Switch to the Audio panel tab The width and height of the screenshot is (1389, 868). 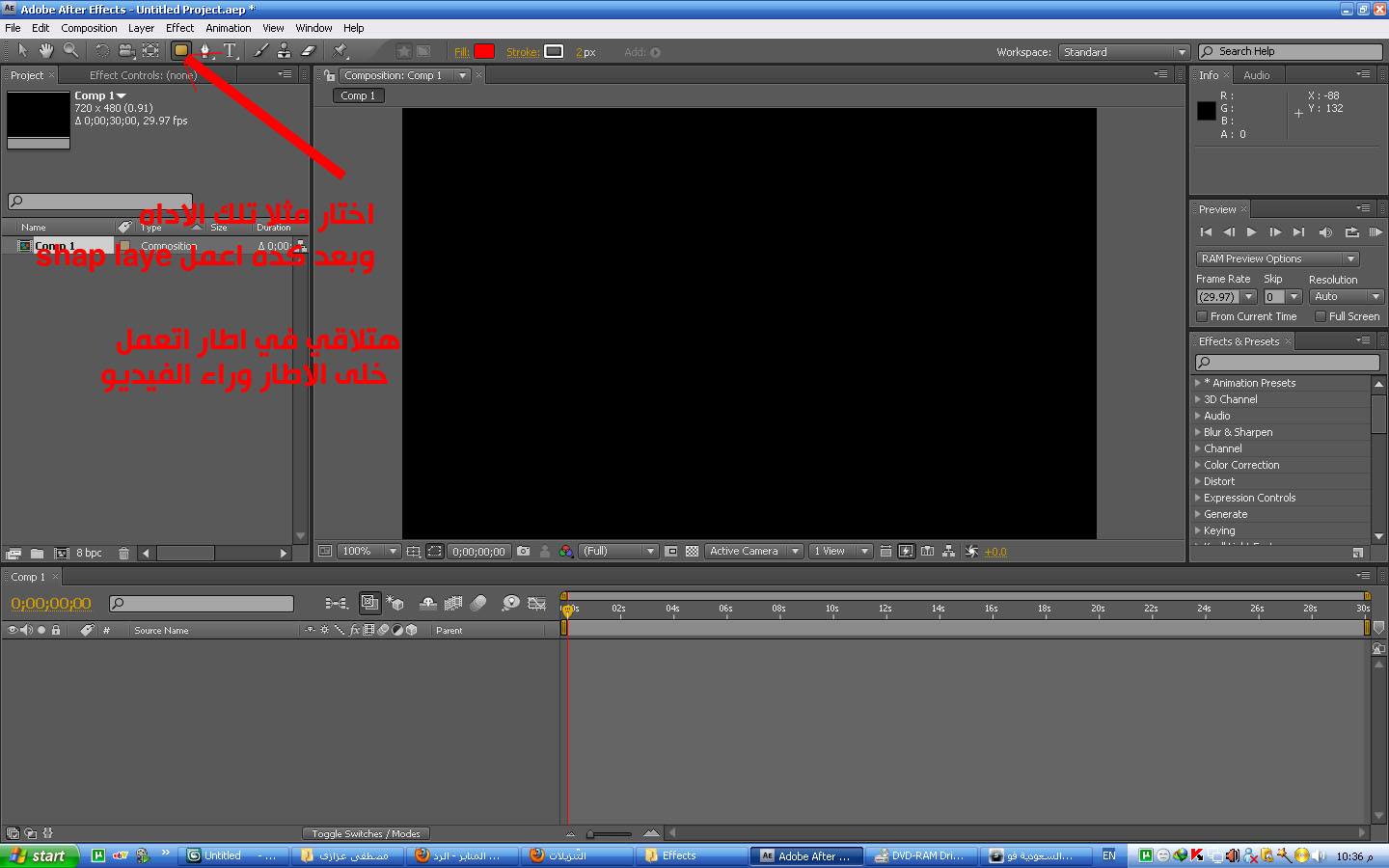[x=1256, y=75]
